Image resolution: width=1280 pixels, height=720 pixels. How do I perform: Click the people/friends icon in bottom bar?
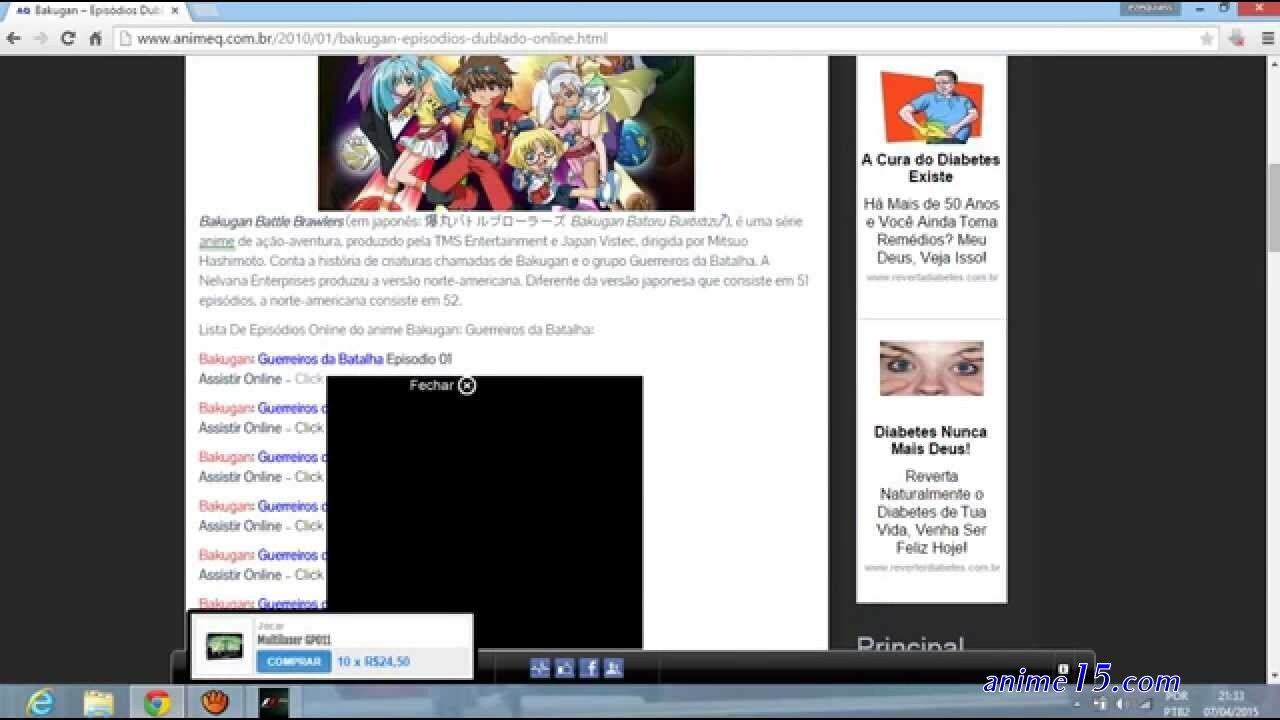[x=614, y=668]
